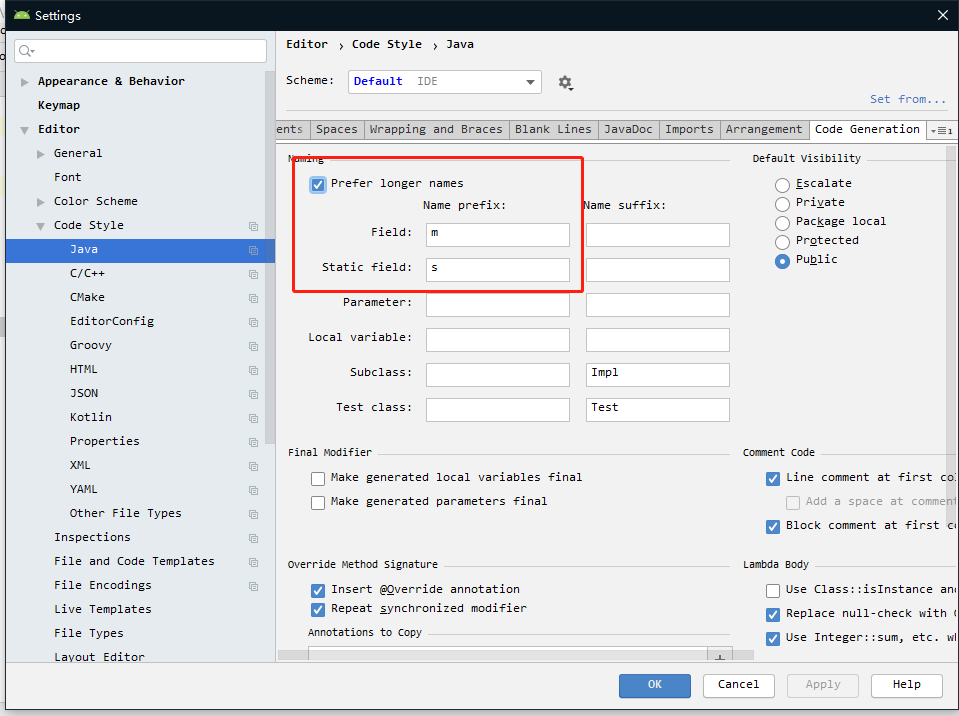Click the copy icon beside Other File Types

(x=253, y=514)
